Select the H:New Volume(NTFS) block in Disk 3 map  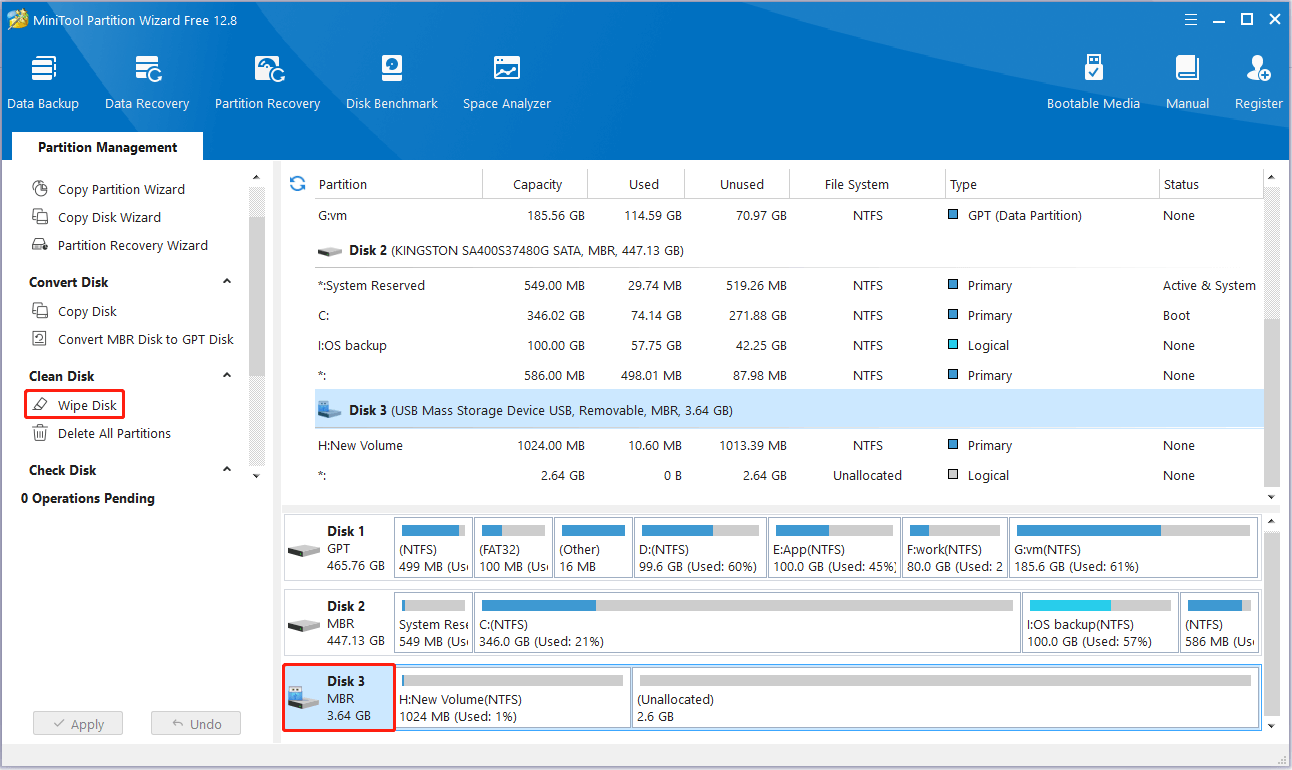(512, 698)
